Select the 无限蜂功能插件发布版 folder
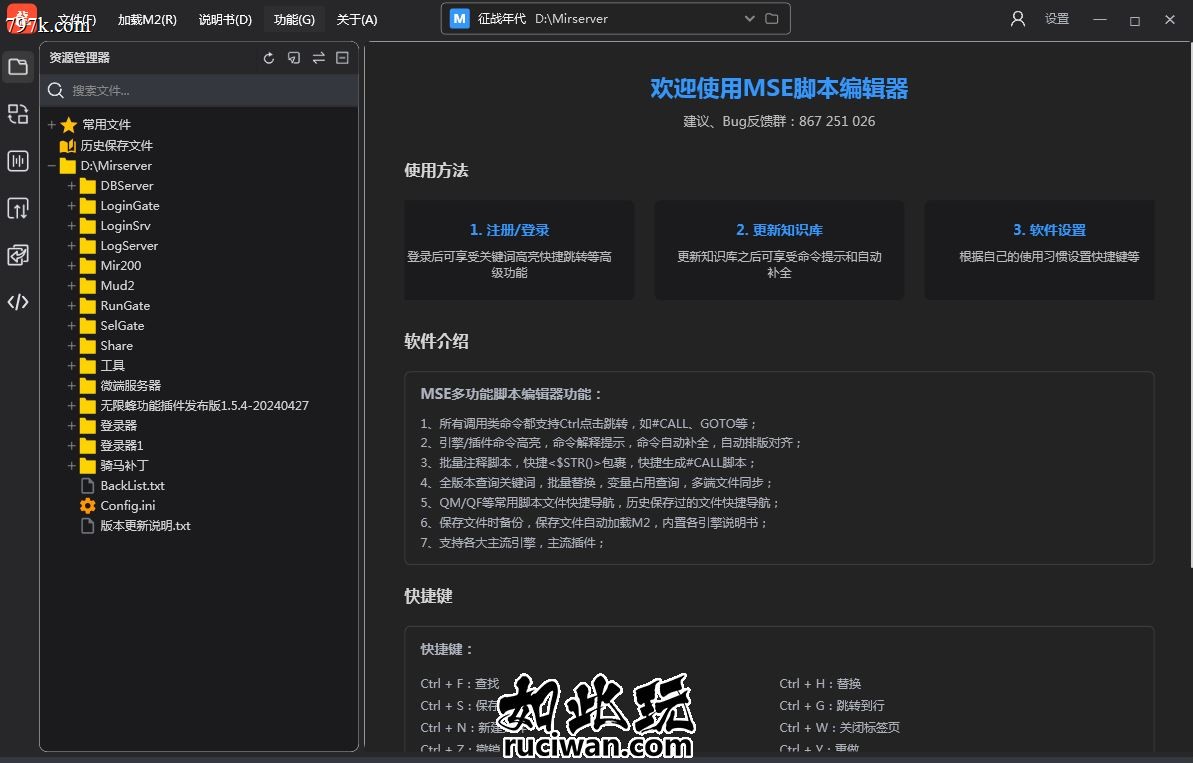Image resolution: width=1193 pixels, height=763 pixels. click(x=205, y=405)
